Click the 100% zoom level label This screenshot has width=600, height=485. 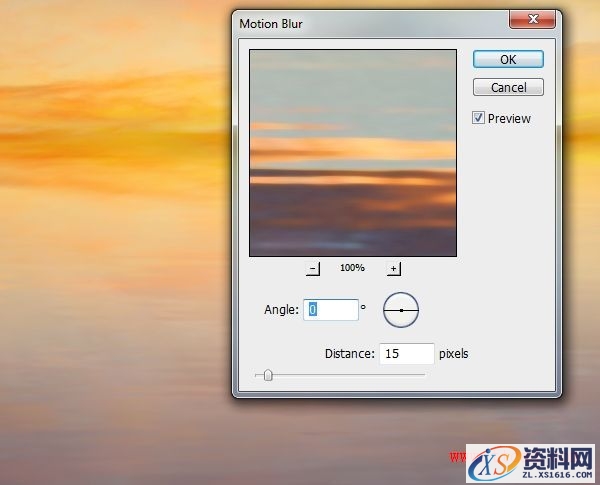point(353,269)
